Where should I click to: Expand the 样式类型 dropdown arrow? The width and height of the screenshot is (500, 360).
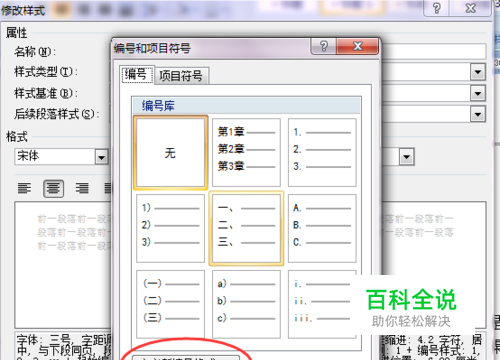(x=478, y=72)
